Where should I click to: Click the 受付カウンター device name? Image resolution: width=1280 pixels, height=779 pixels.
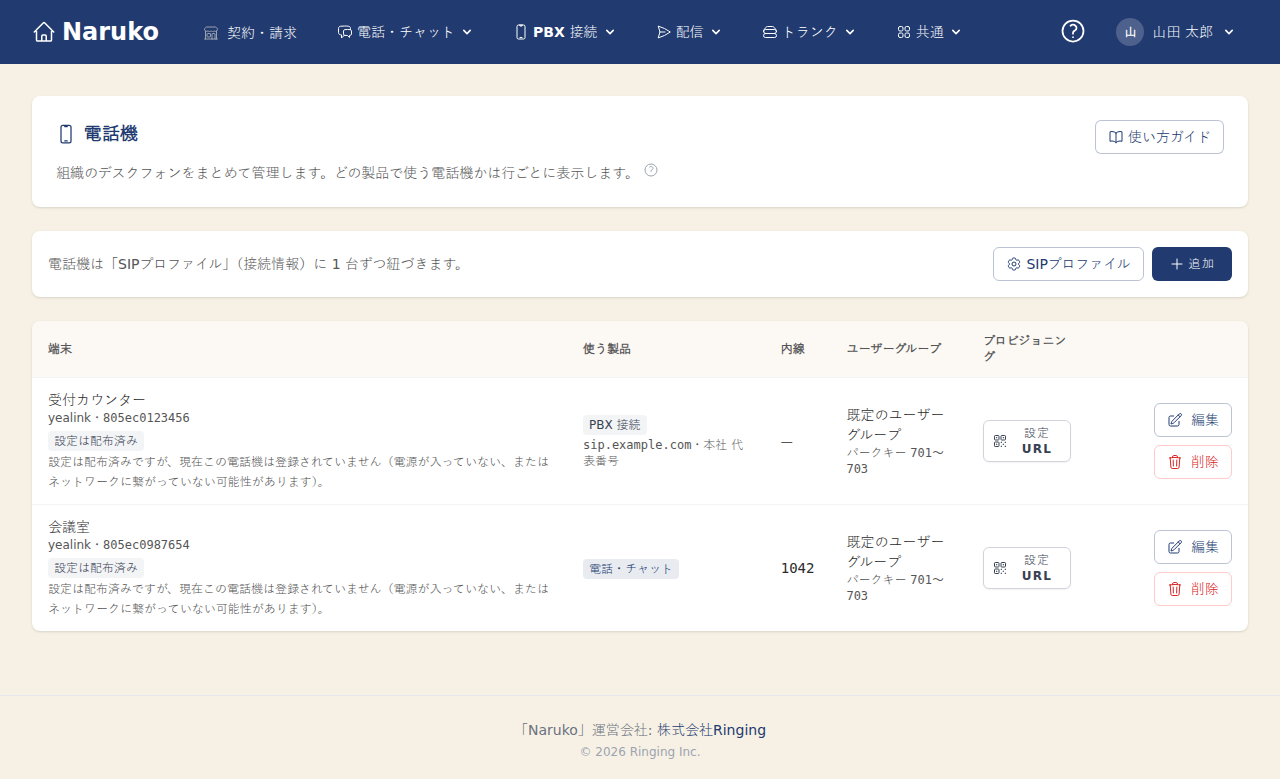tap(97, 399)
